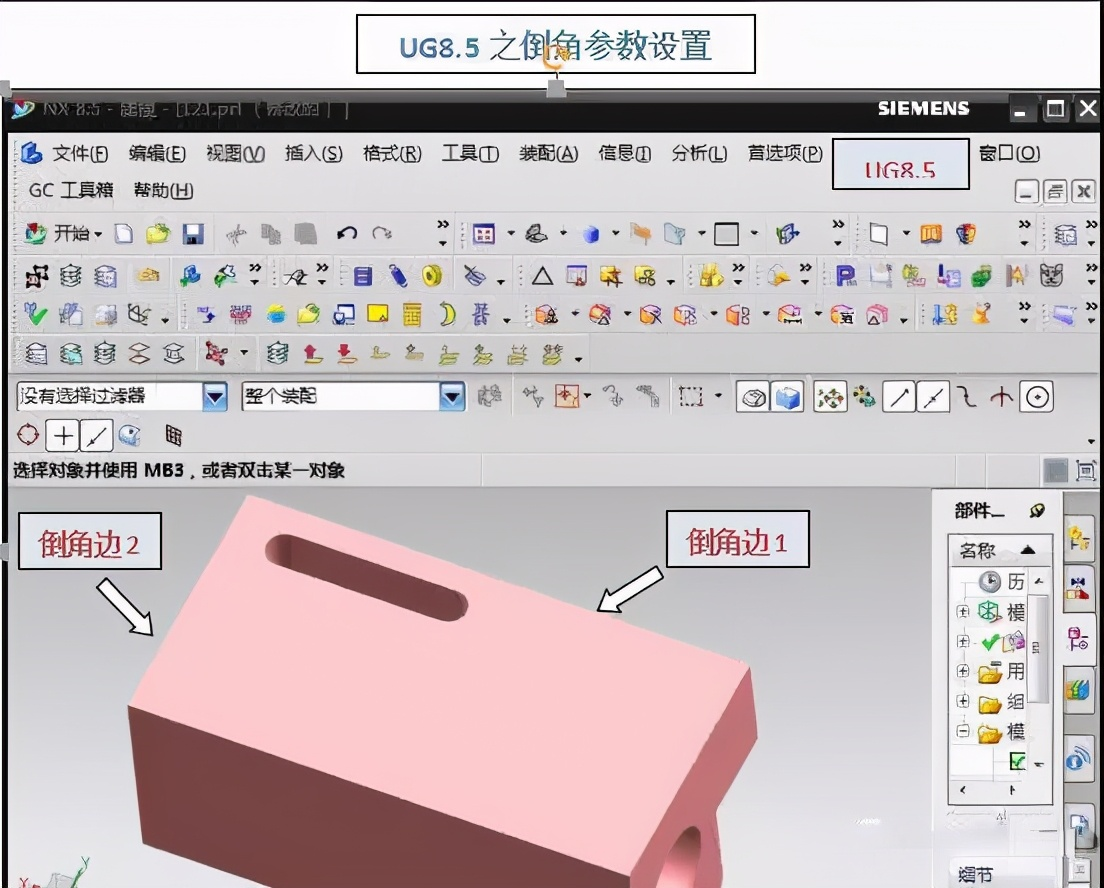
Task: Toggle the checkbox at the bottom of the tree
Action: click(1017, 760)
